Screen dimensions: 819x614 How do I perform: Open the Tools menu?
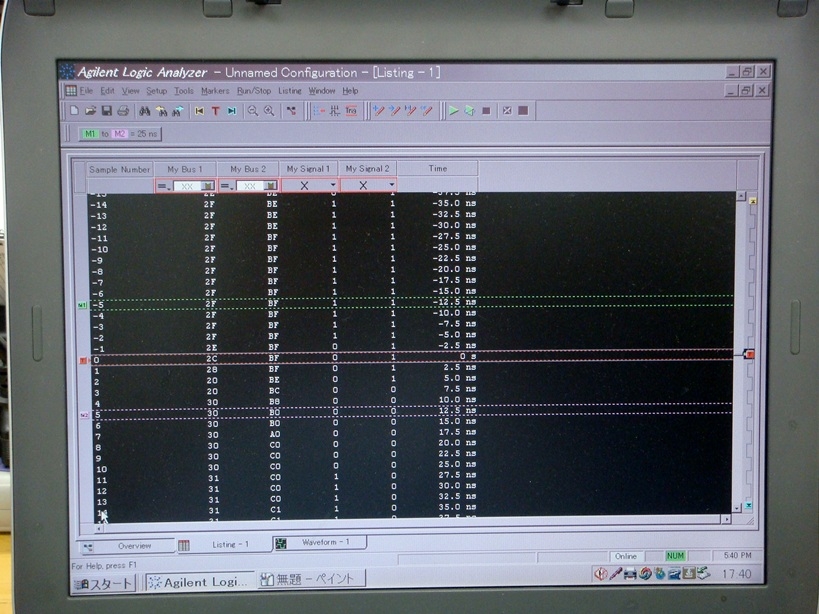(183, 91)
